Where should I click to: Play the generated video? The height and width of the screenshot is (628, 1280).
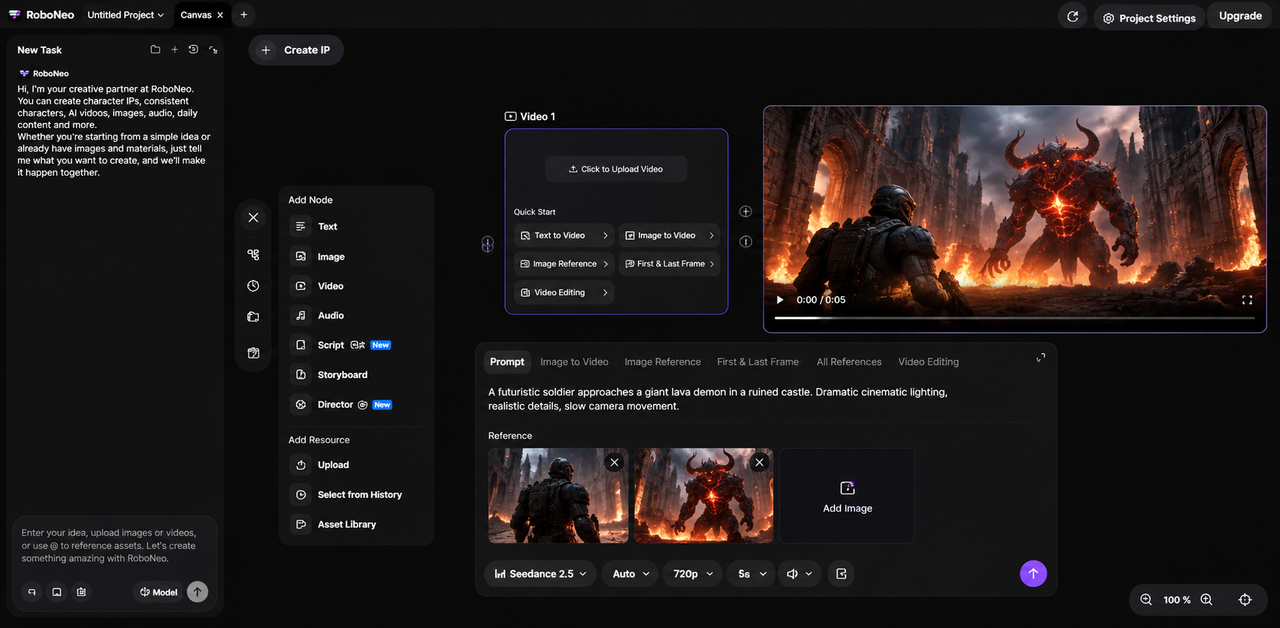(x=780, y=300)
